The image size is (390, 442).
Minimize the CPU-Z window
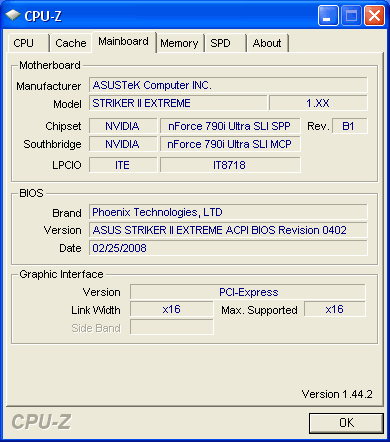(x=328, y=16)
